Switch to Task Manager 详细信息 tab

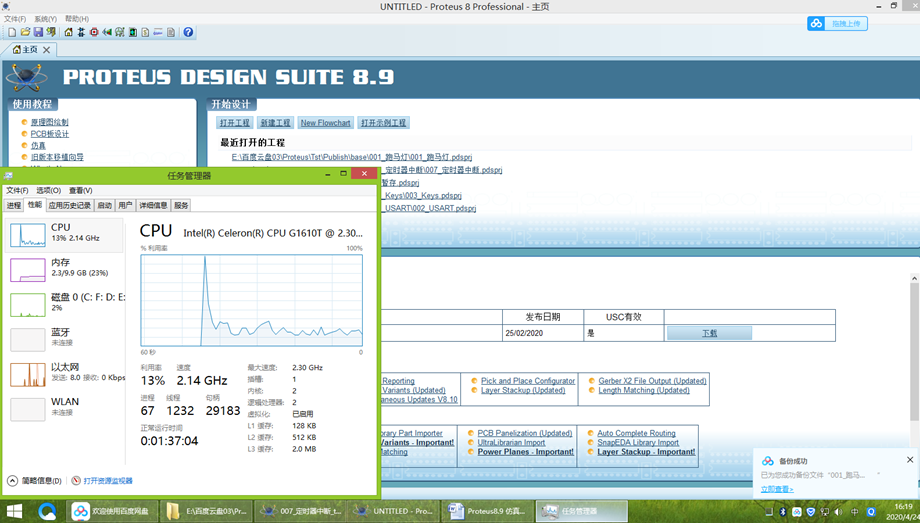click(x=153, y=205)
